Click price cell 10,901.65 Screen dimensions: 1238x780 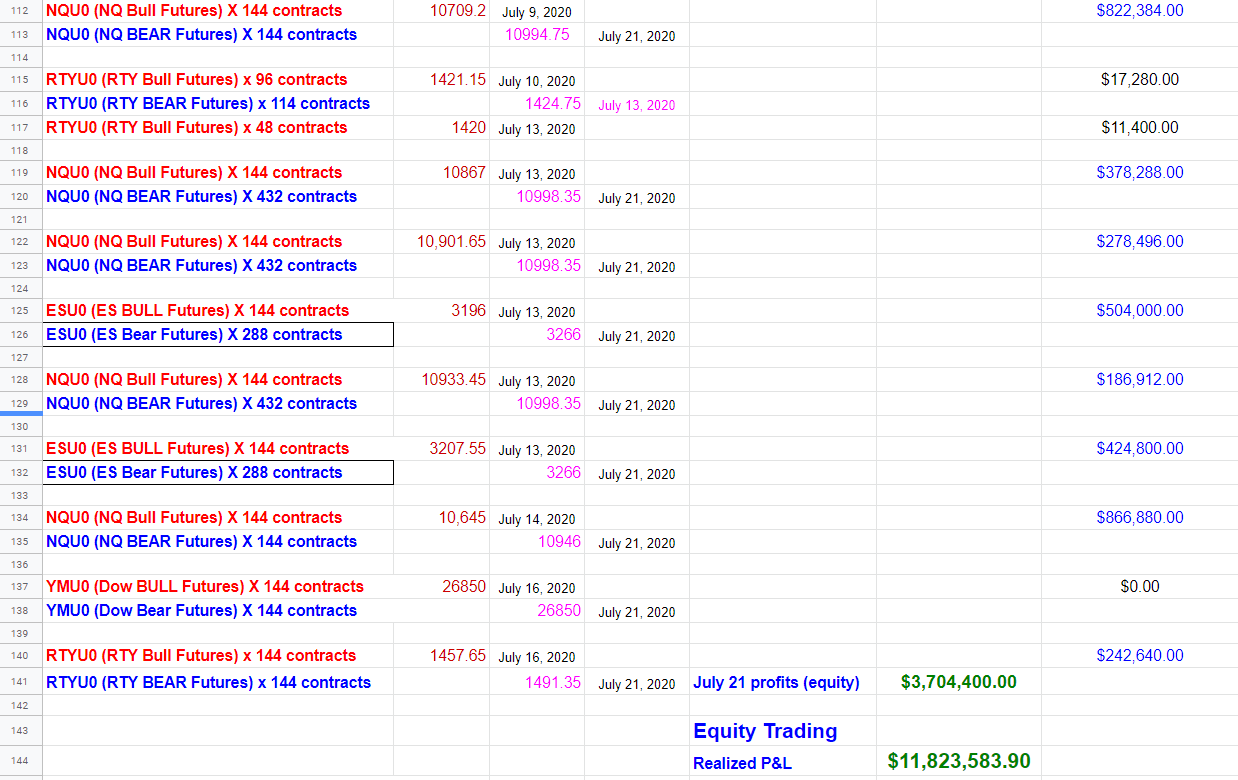pyautogui.click(x=441, y=242)
